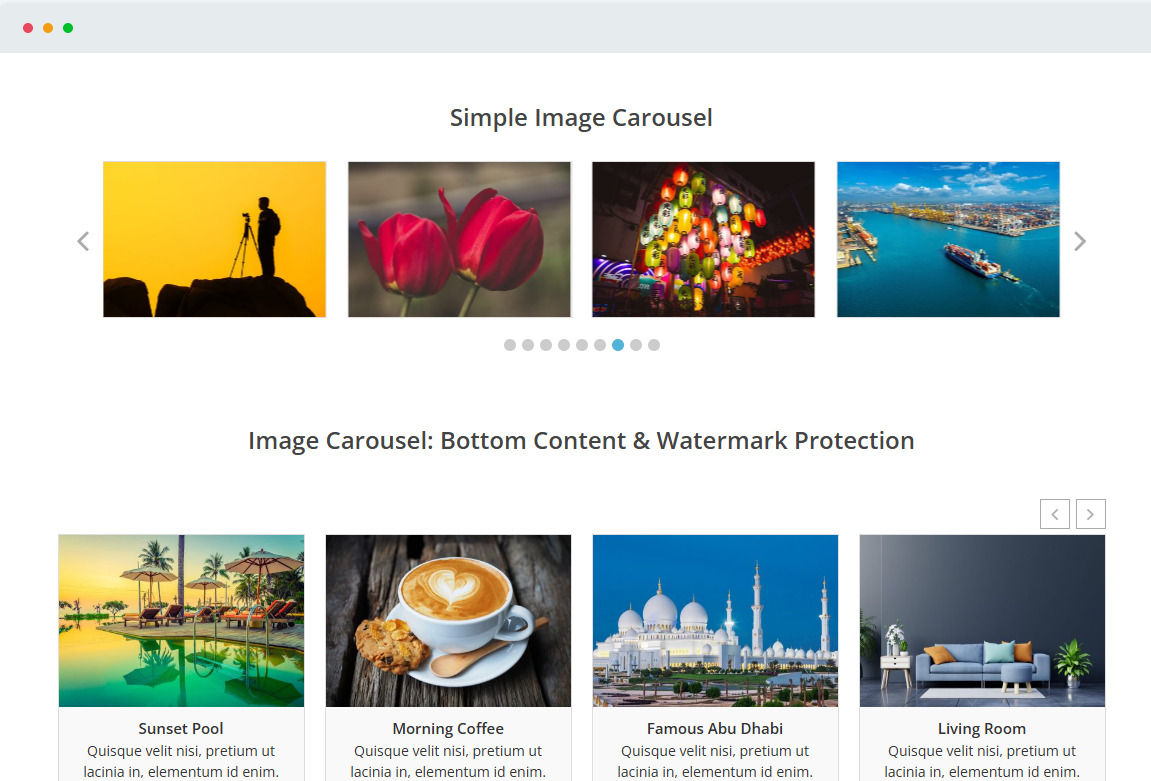1151x781 pixels.
Task: Select the first pagination dot below the carousel
Action: pyautogui.click(x=509, y=344)
